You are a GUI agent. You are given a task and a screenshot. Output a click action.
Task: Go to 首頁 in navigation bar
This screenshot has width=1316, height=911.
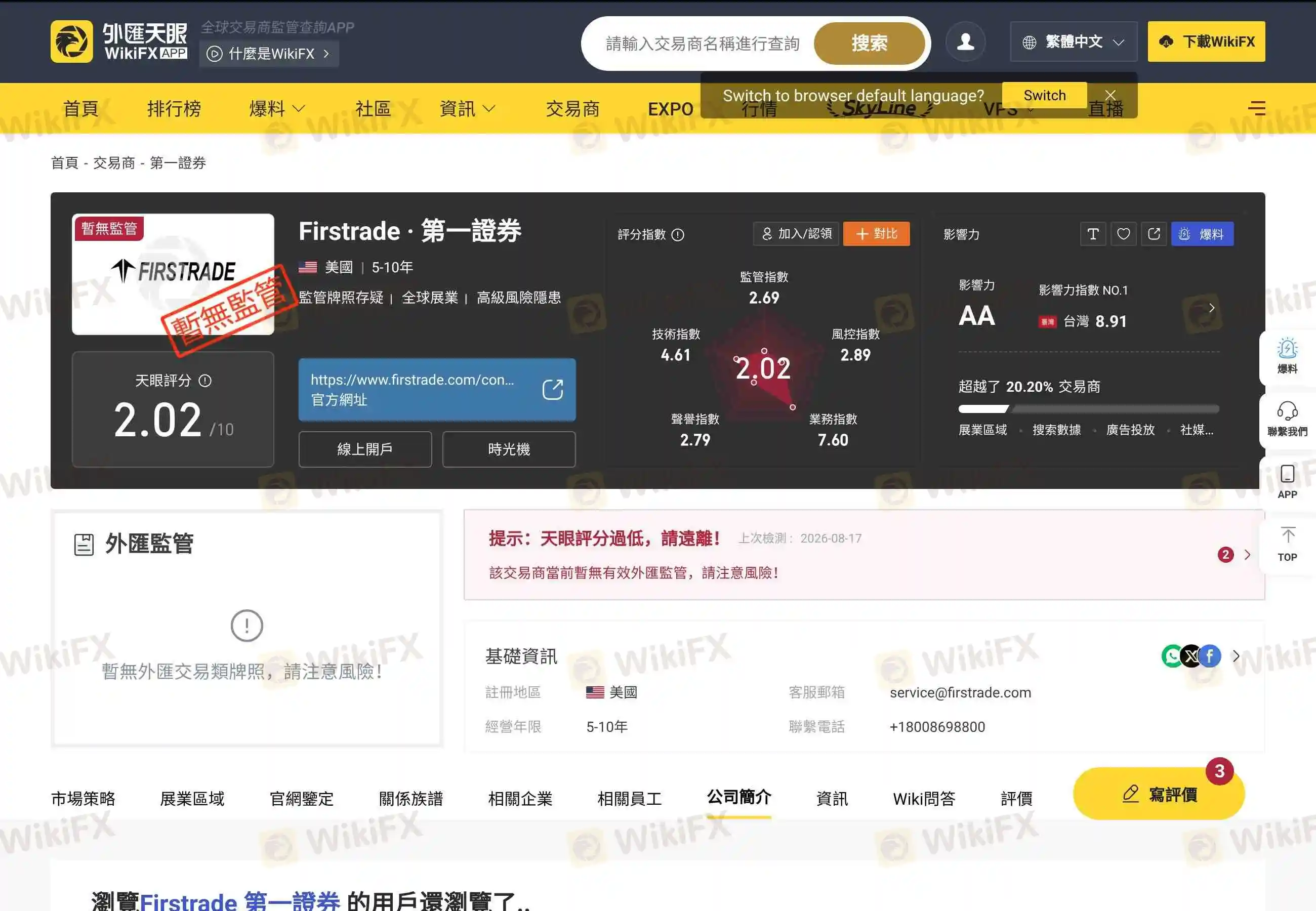80,108
